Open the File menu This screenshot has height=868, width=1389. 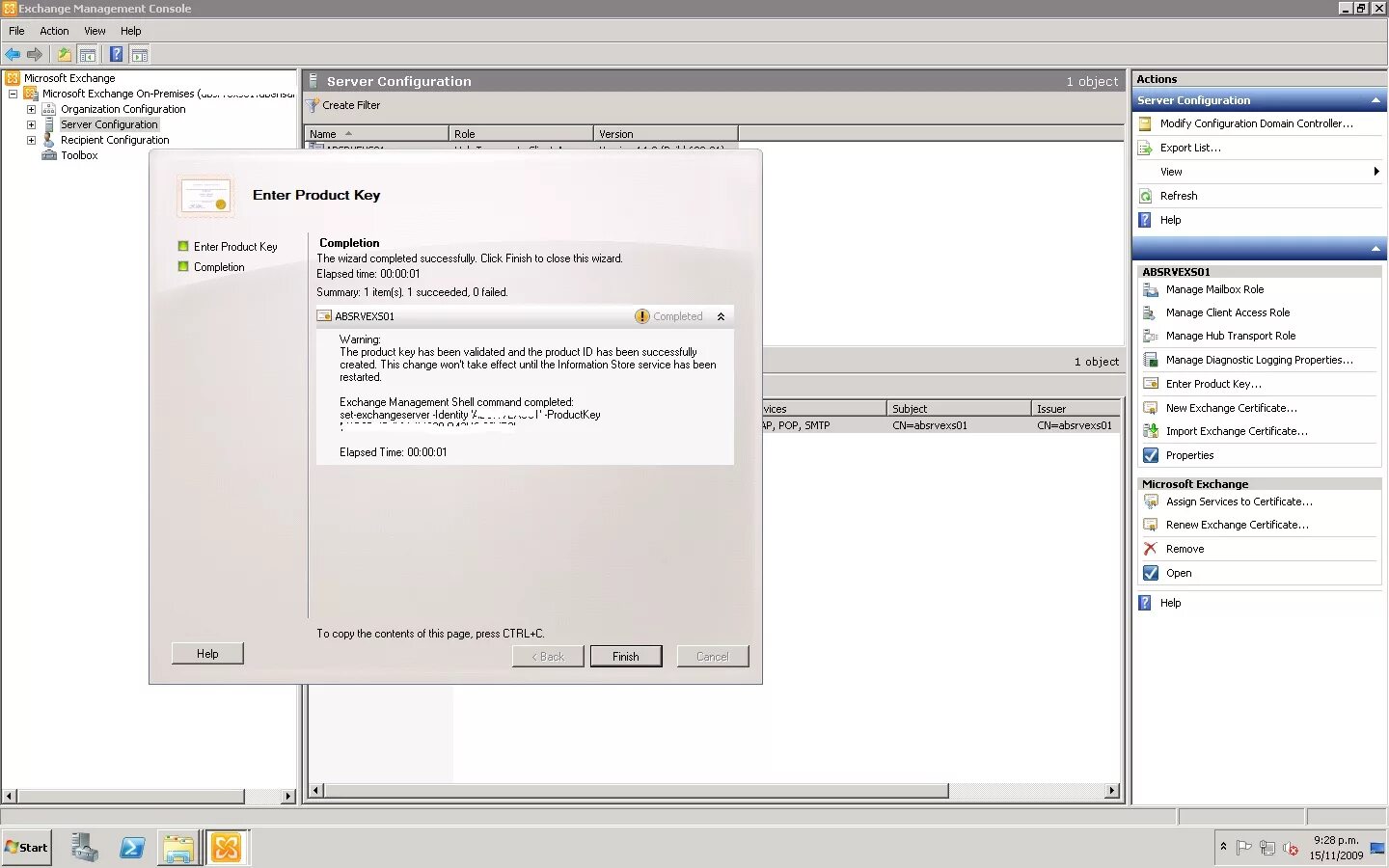tap(16, 31)
